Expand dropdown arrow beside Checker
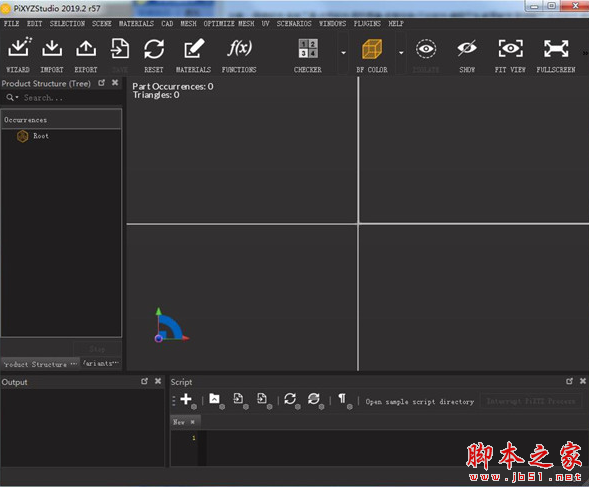The image size is (589, 487). (x=343, y=53)
